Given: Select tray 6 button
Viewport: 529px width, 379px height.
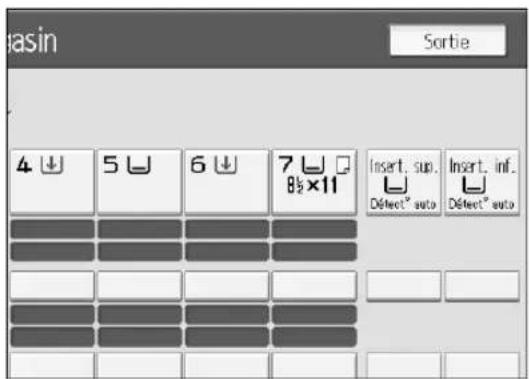Looking at the screenshot, I should (227, 182).
